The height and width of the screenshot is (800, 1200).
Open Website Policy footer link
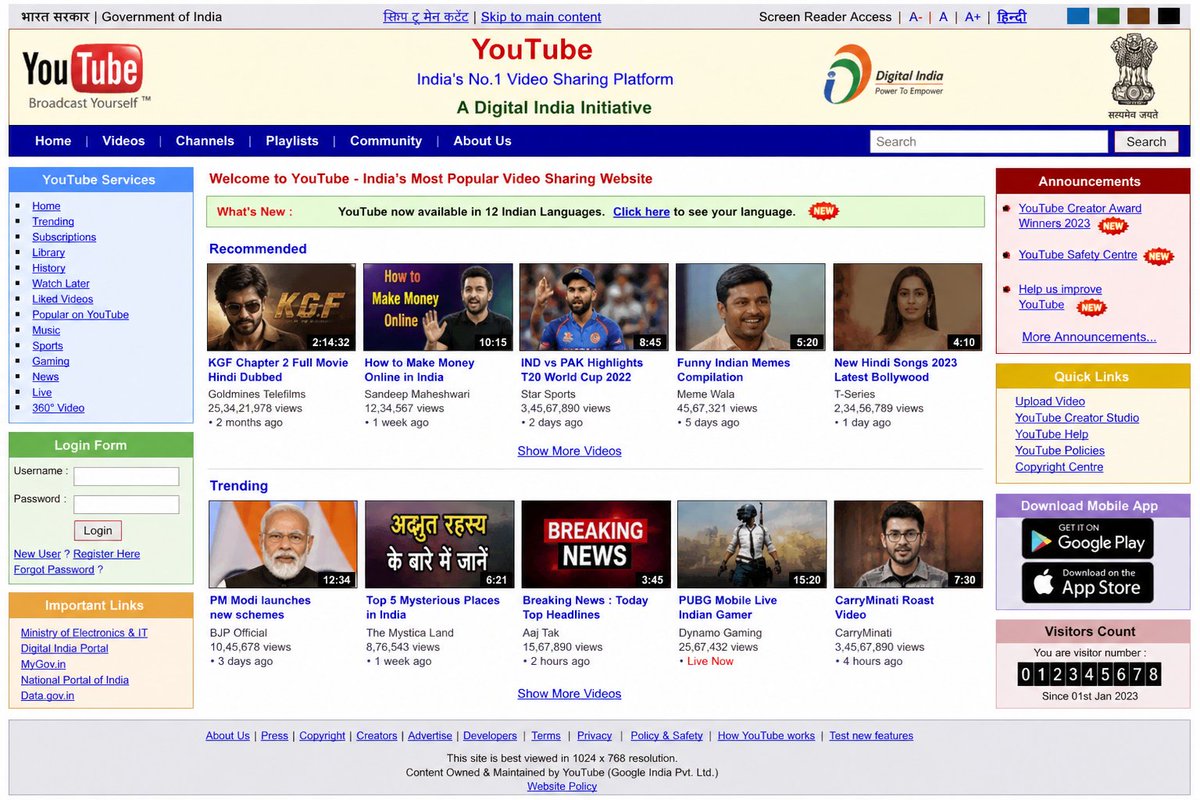tap(562, 787)
